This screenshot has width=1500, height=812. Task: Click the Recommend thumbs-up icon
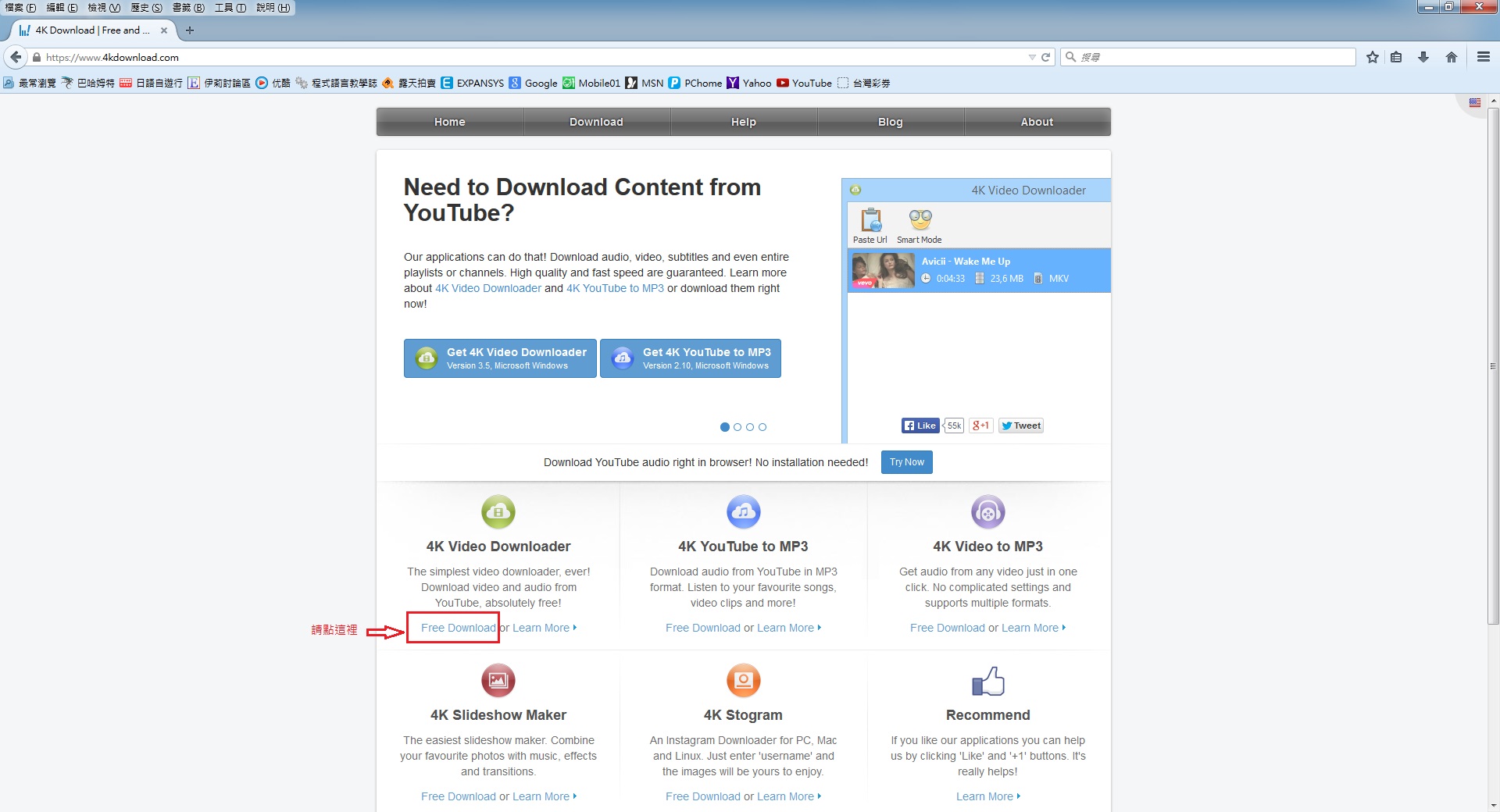pyautogui.click(x=988, y=681)
